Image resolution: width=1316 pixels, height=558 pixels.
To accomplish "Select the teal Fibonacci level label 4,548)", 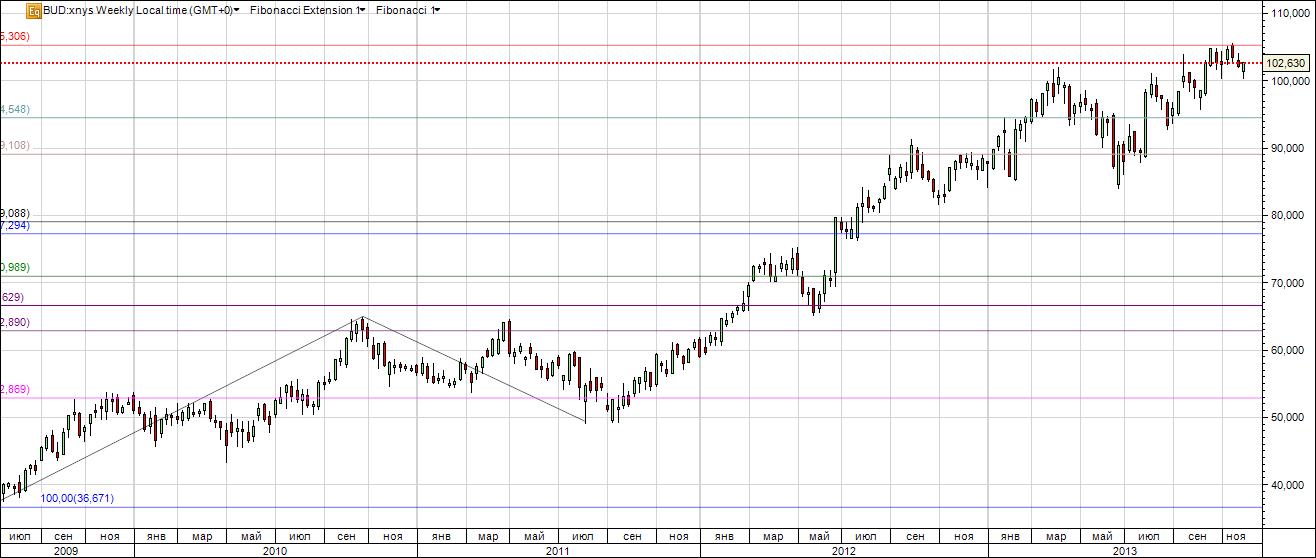I will tap(15, 109).
